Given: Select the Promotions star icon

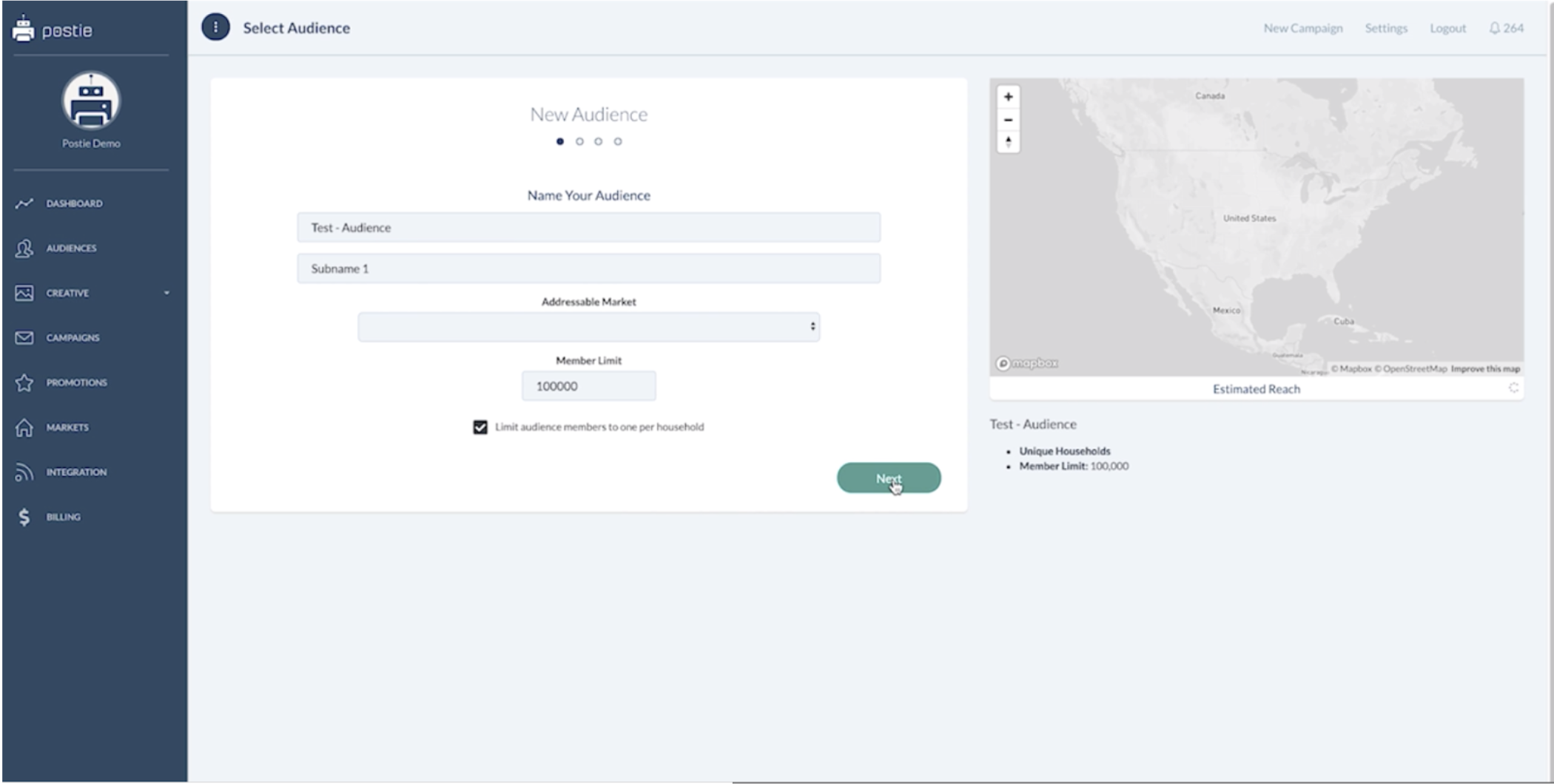Looking at the screenshot, I should point(24,382).
